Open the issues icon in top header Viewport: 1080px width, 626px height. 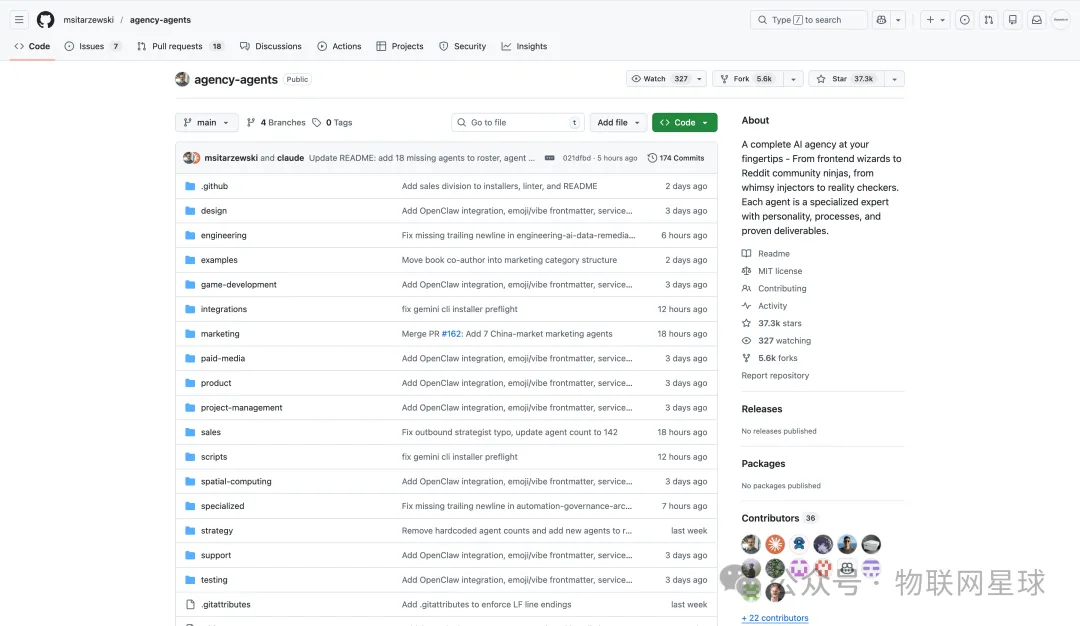coord(964,20)
